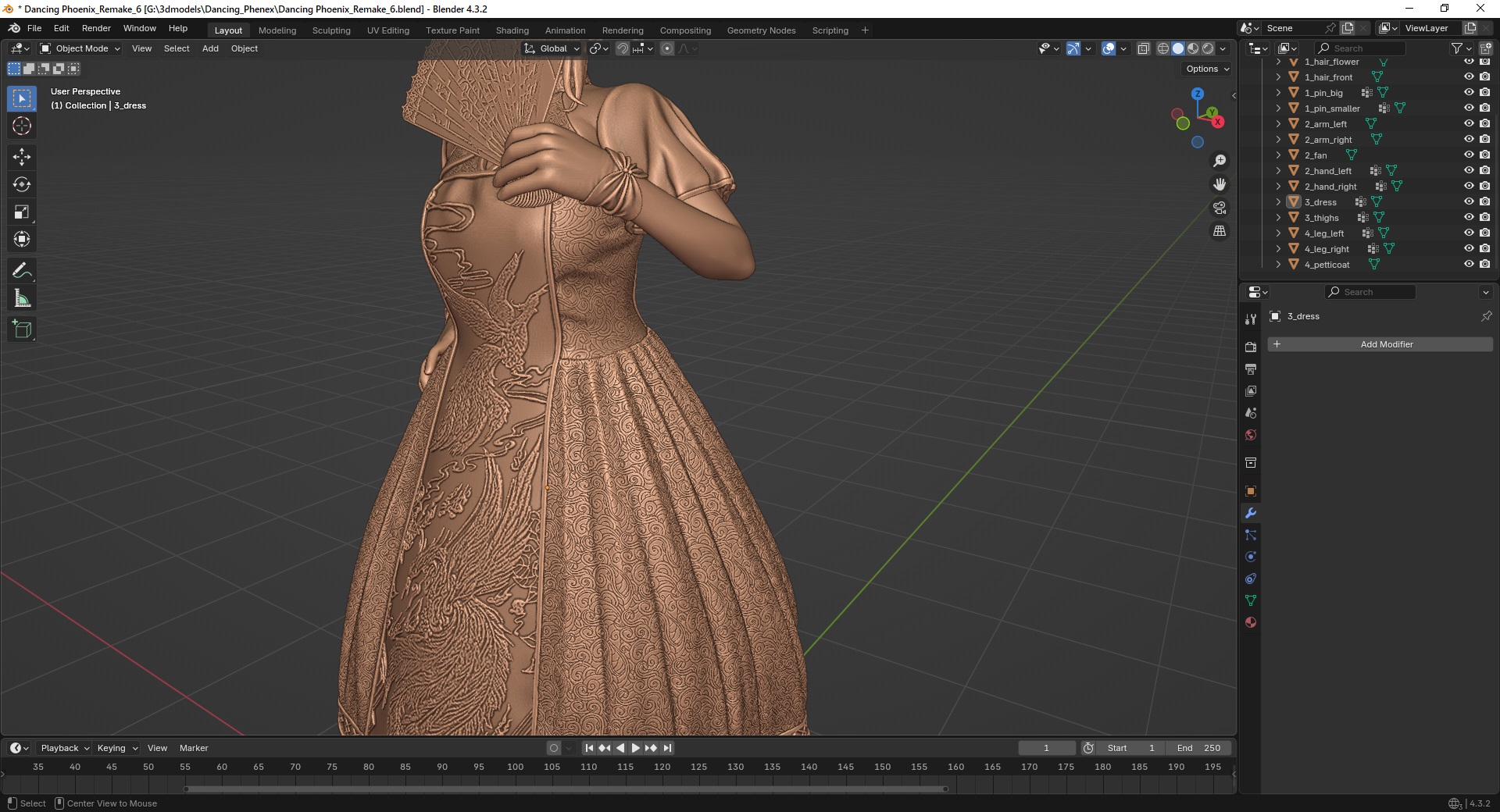Image resolution: width=1500 pixels, height=812 pixels.
Task: Open the Render menu
Action: (x=96, y=28)
